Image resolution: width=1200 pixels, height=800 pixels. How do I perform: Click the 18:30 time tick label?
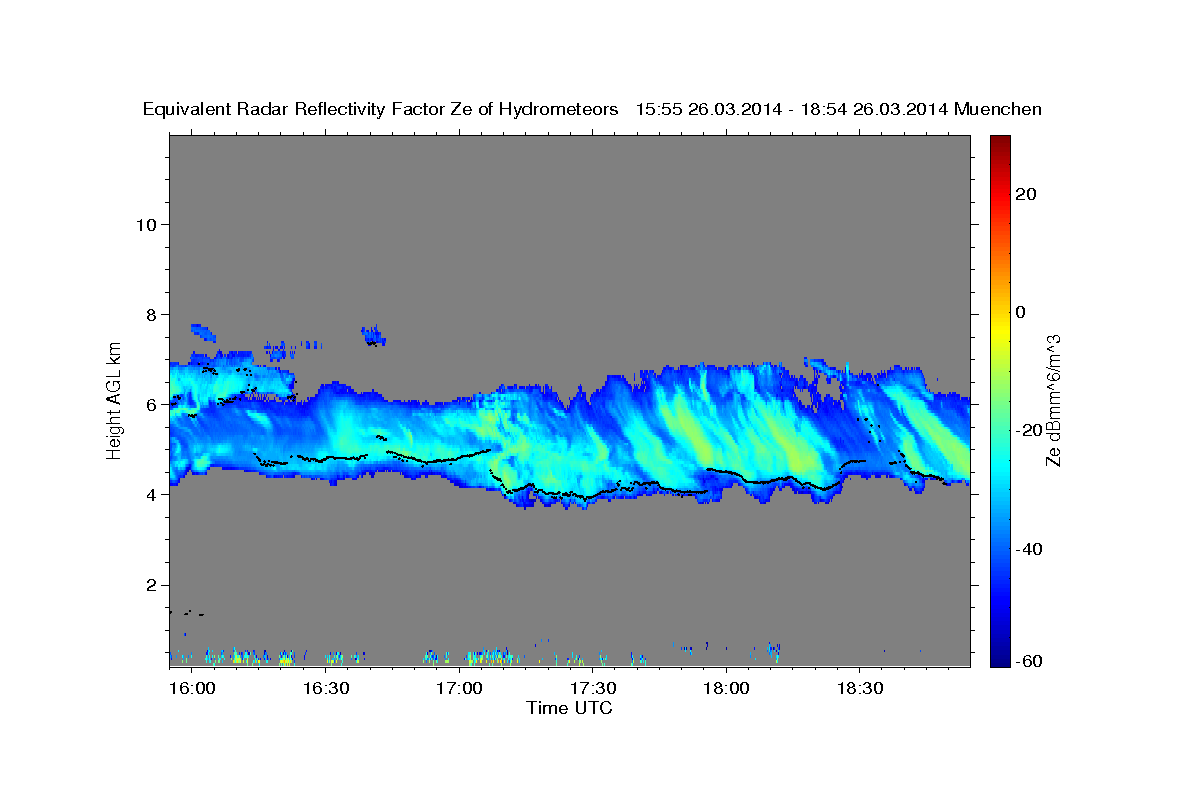click(860, 688)
